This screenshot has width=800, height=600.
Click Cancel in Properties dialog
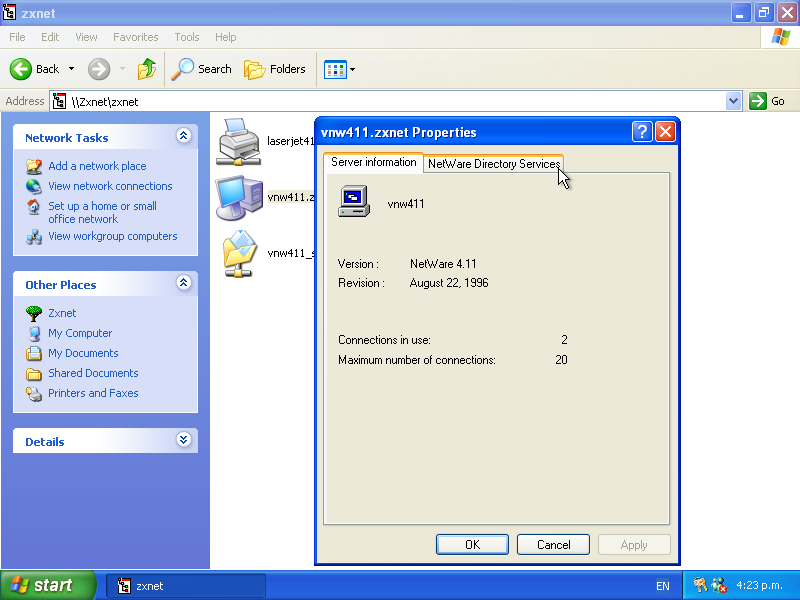pos(554,545)
